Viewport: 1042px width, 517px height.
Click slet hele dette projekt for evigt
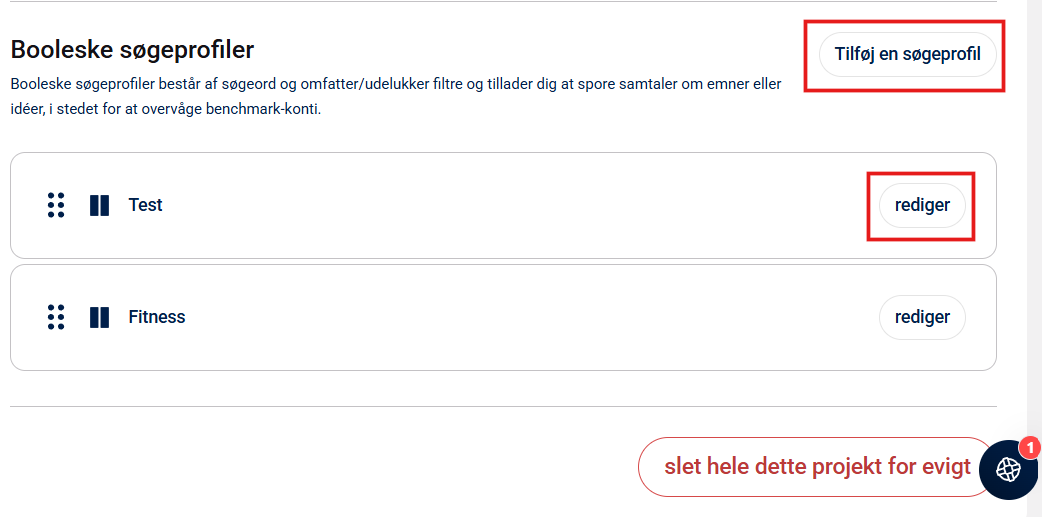point(816,467)
